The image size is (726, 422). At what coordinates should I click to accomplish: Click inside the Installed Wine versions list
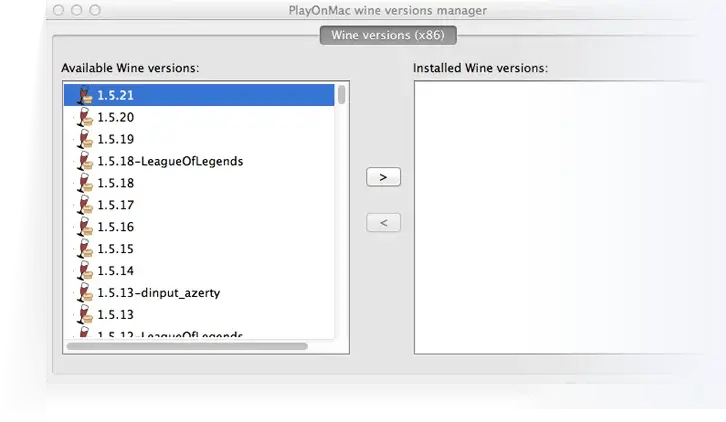coord(560,217)
